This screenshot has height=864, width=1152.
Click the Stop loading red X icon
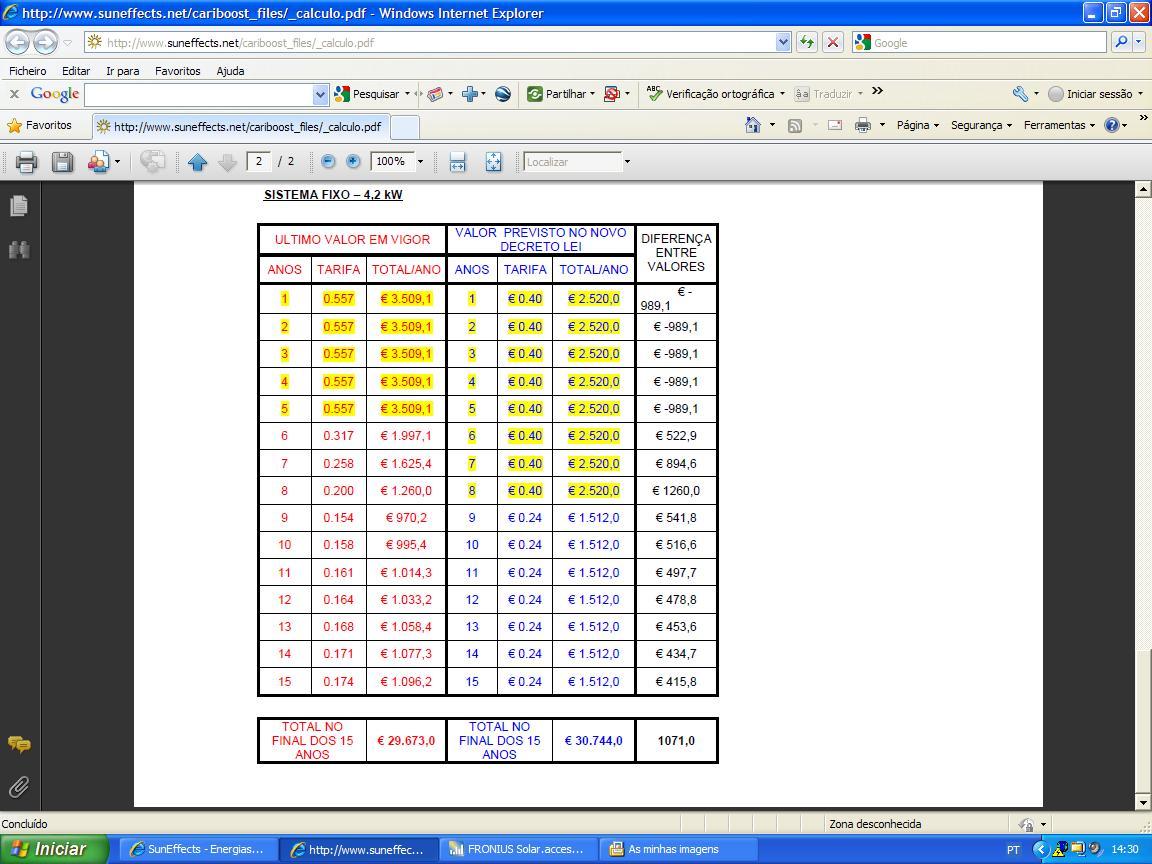point(832,43)
